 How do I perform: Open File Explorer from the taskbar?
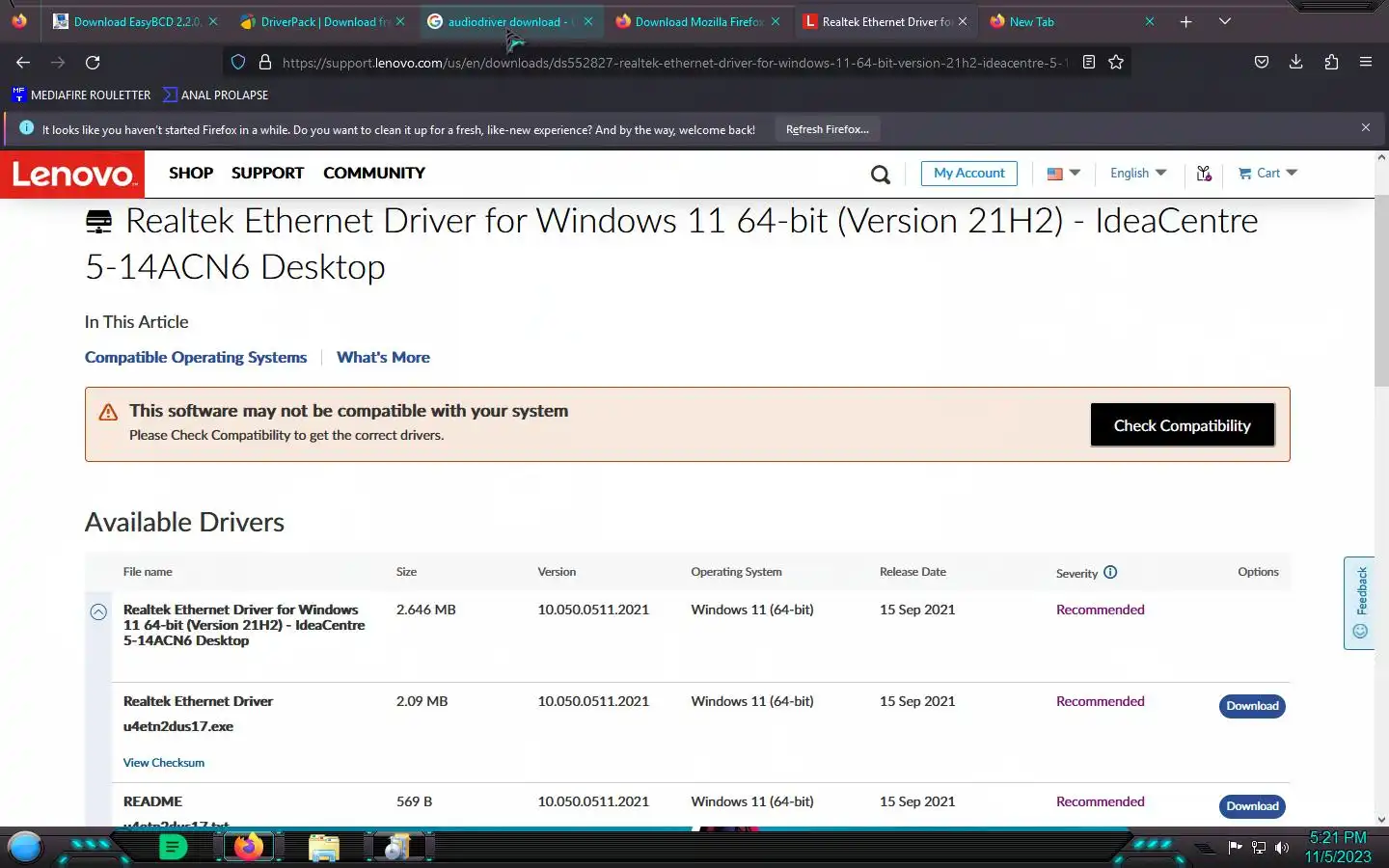point(324,848)
